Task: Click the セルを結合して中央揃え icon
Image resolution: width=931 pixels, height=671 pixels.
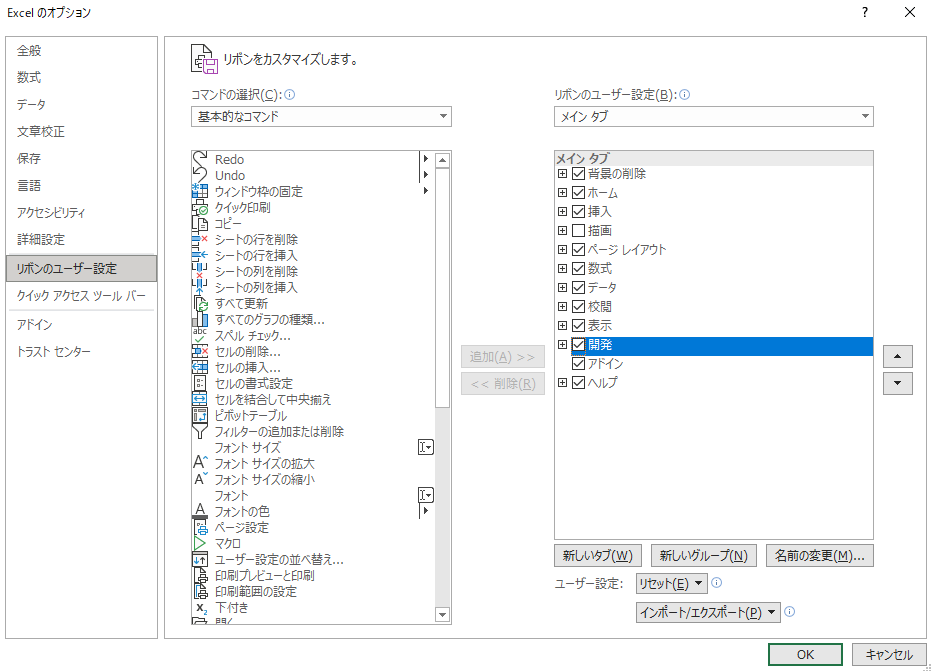Action: coord(200,400)
